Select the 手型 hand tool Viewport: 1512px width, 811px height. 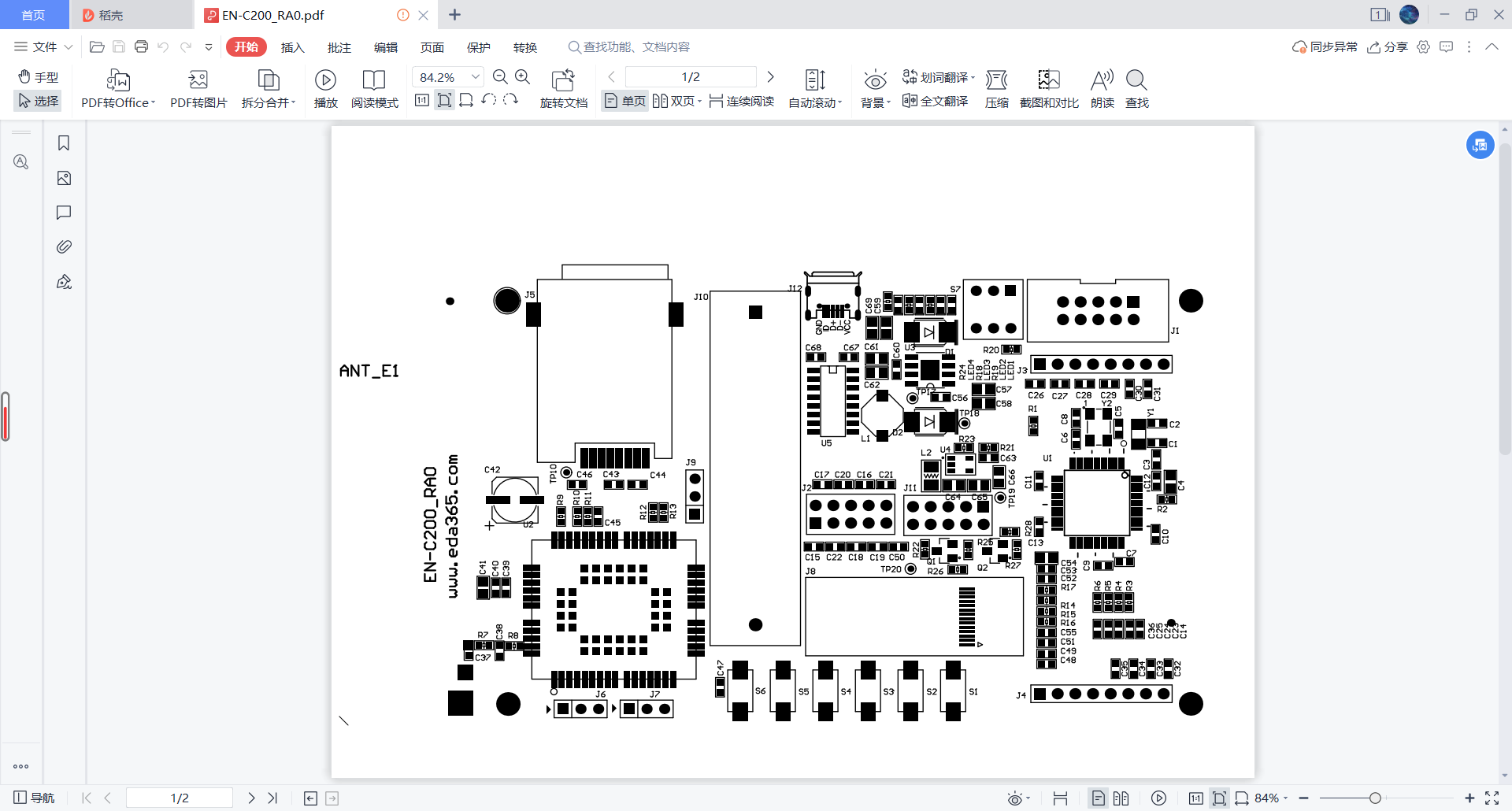(x=38, y=77)
